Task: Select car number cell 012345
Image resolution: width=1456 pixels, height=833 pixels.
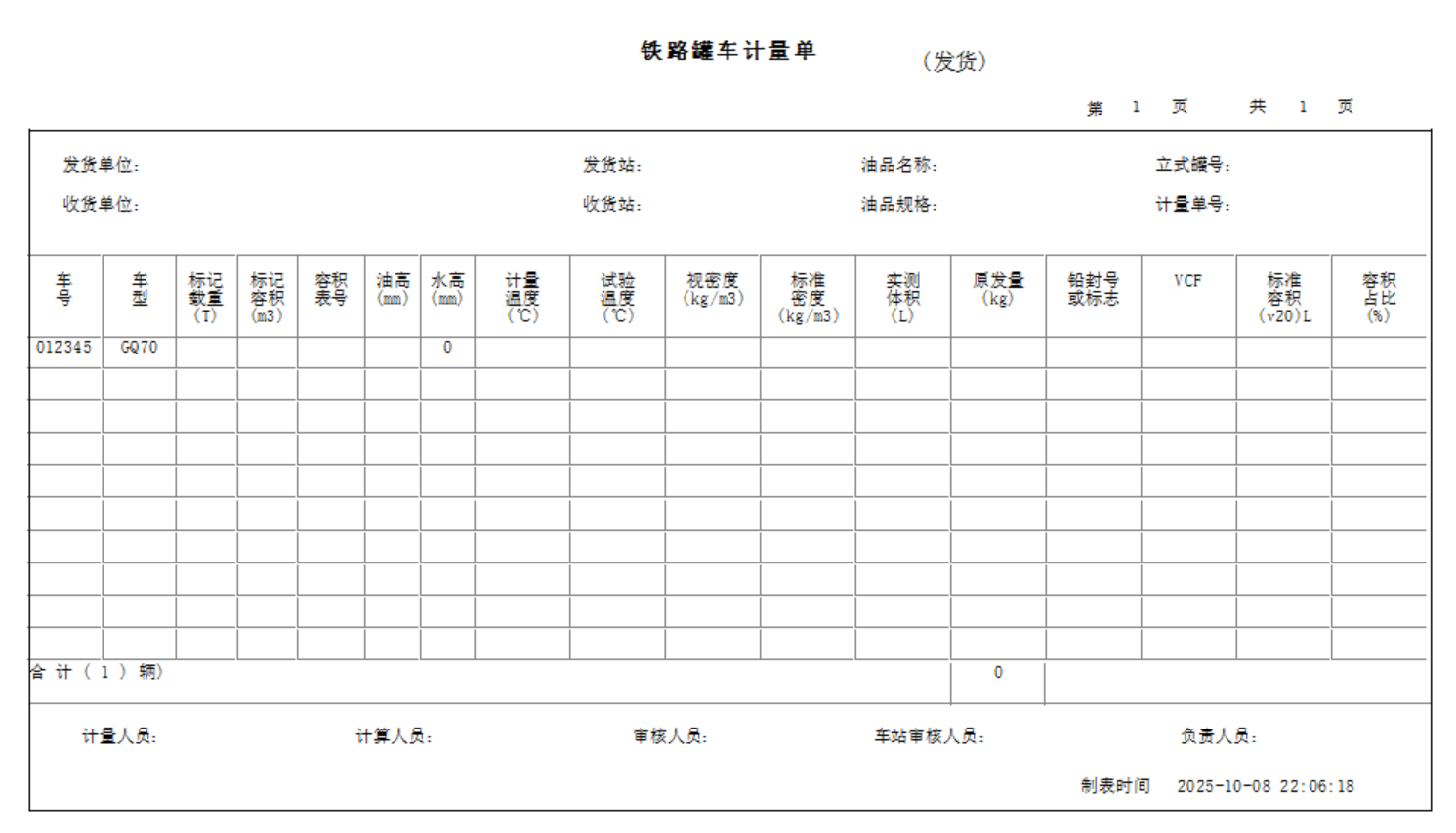Action: coord(64,348)
